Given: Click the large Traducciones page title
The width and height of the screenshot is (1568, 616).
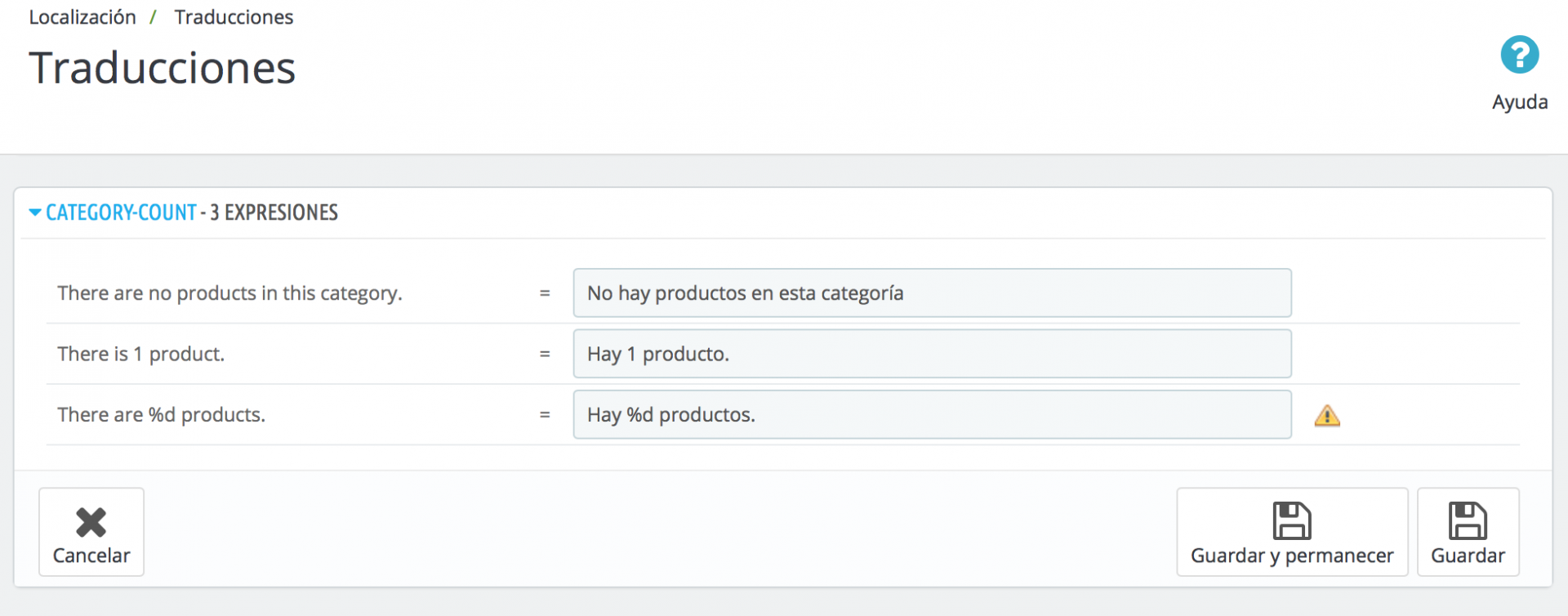Looking at the screenshot, I should pyautogui.click(x=163, y=68).
